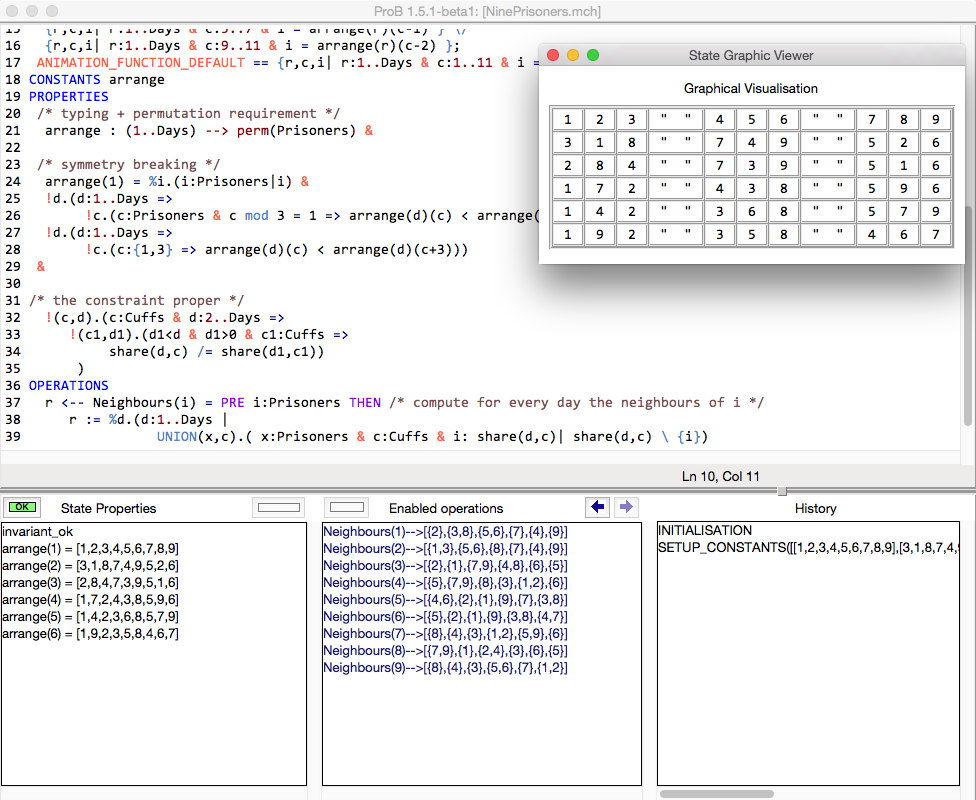
Task: Select arrange(3) in State Properties list
Action: pyautogui.click(x=88, y=583)
